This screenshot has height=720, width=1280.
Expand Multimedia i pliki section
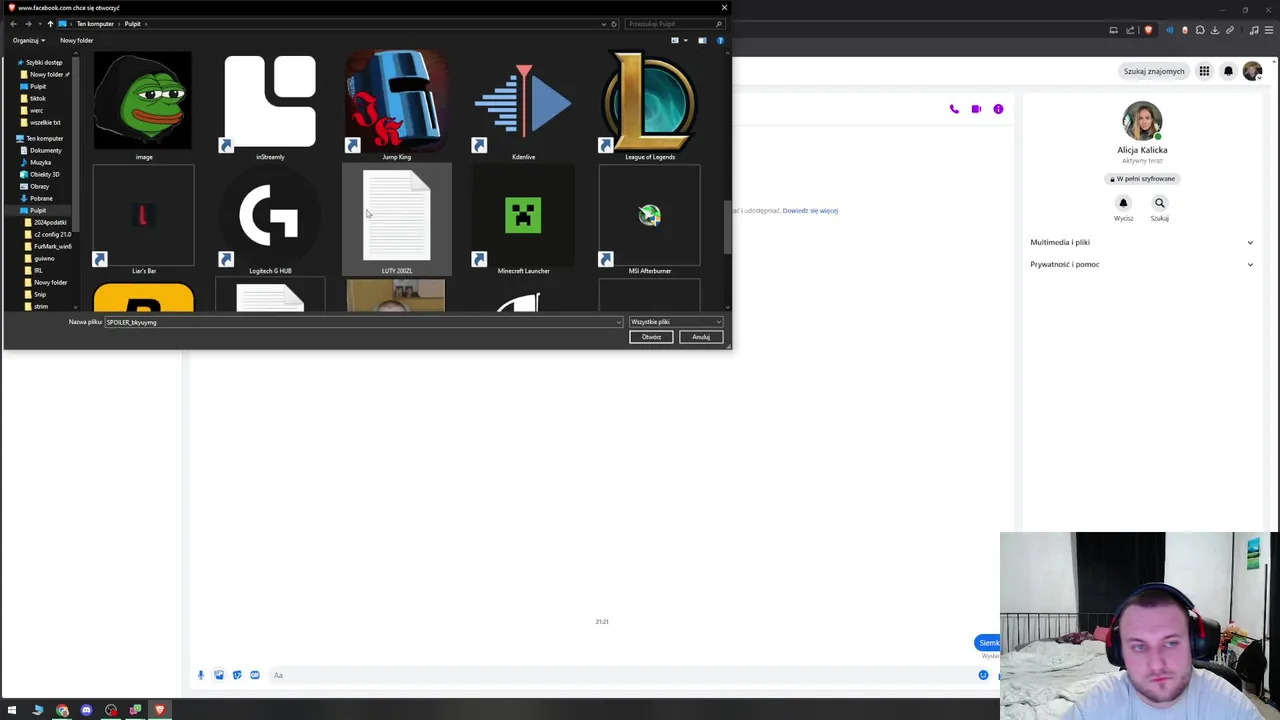pyautogui.click(x=1141, y=242)
